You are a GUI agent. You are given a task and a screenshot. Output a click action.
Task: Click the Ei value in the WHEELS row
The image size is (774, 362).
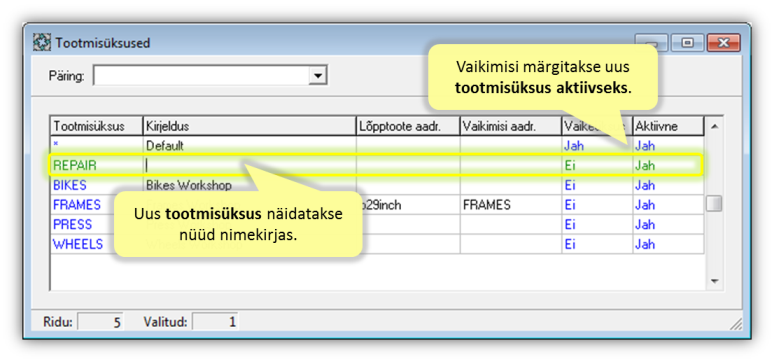pos(597,244)
